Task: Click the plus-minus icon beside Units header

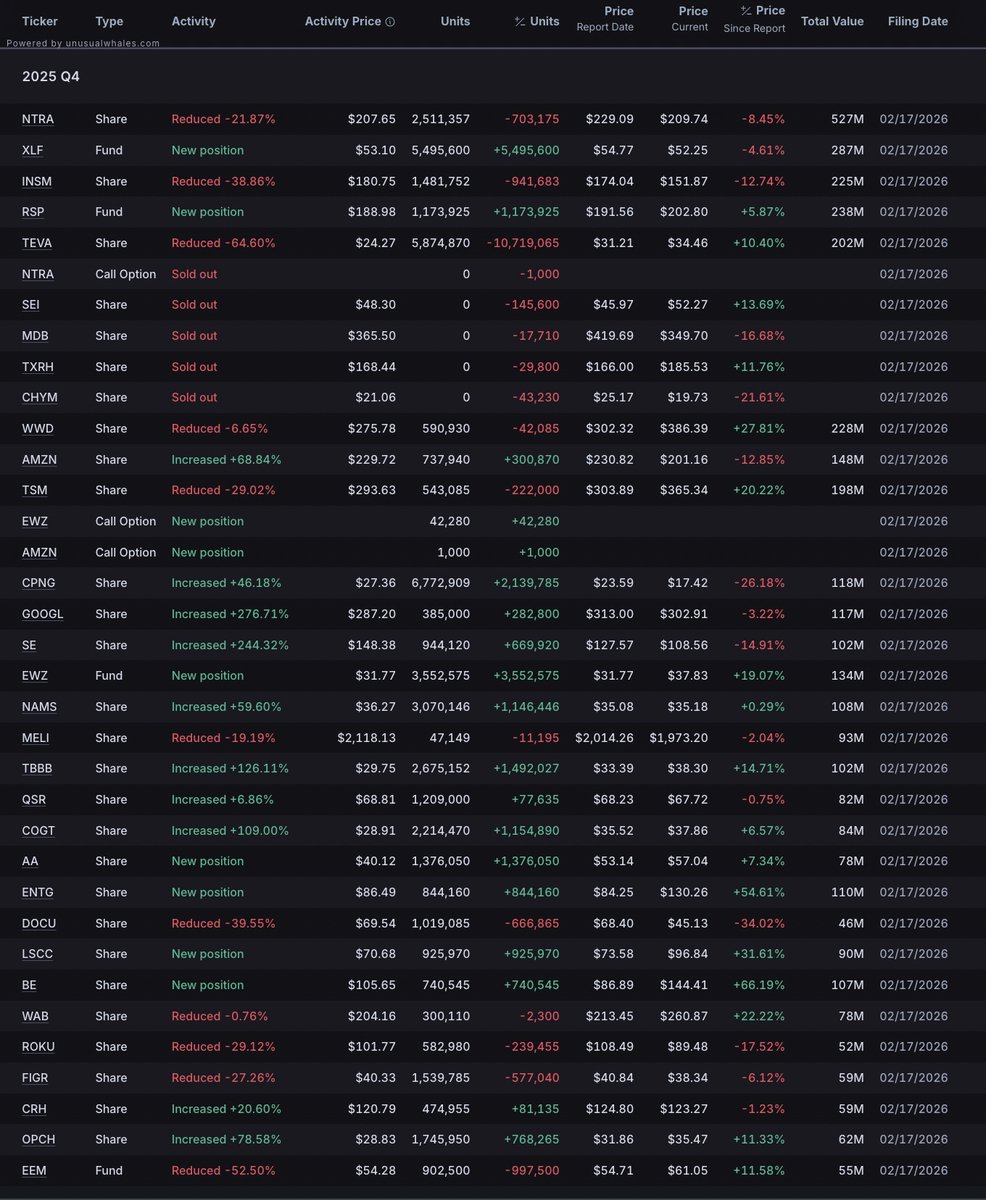Action: coord(520,21)
